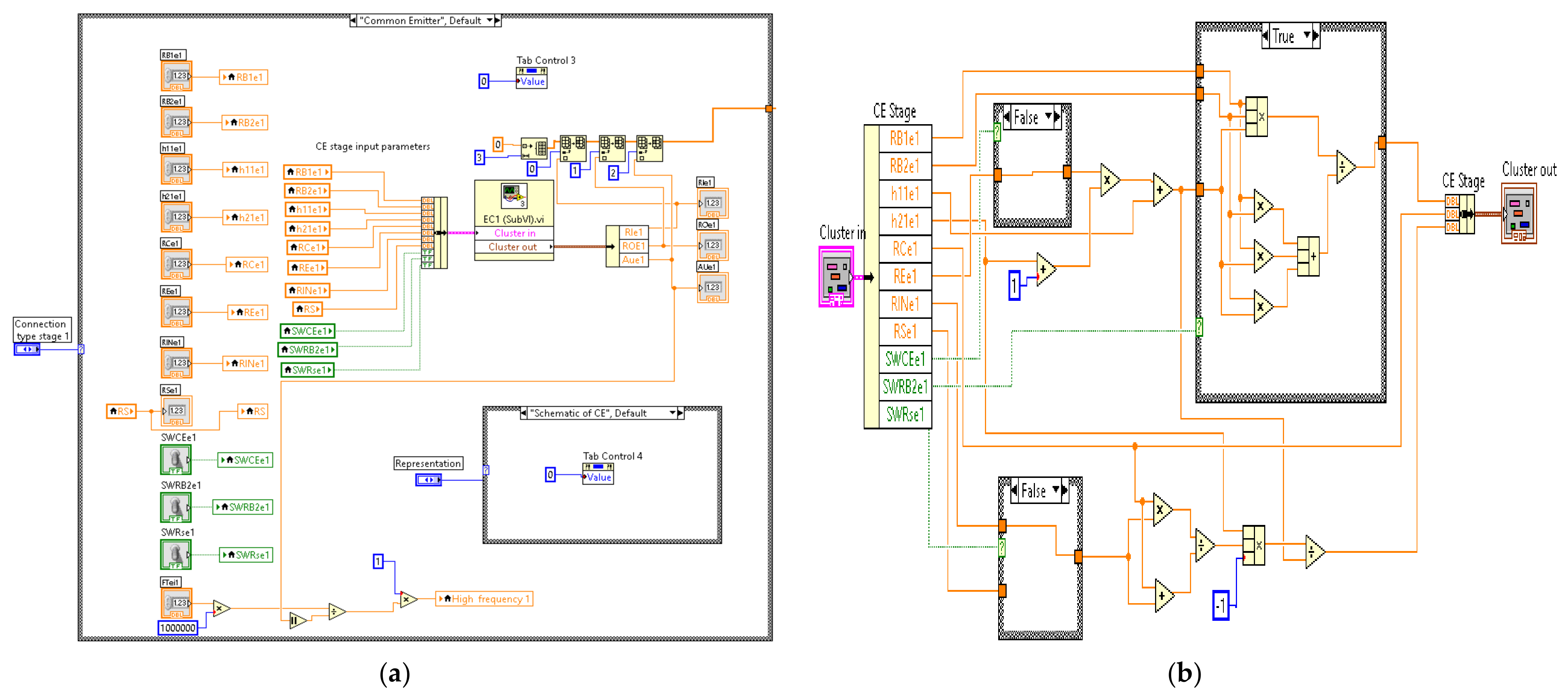This screenshot has width=1568, height=695.
Task: Click the Connection type stage 1 enum control
Action: pos(27,349)
